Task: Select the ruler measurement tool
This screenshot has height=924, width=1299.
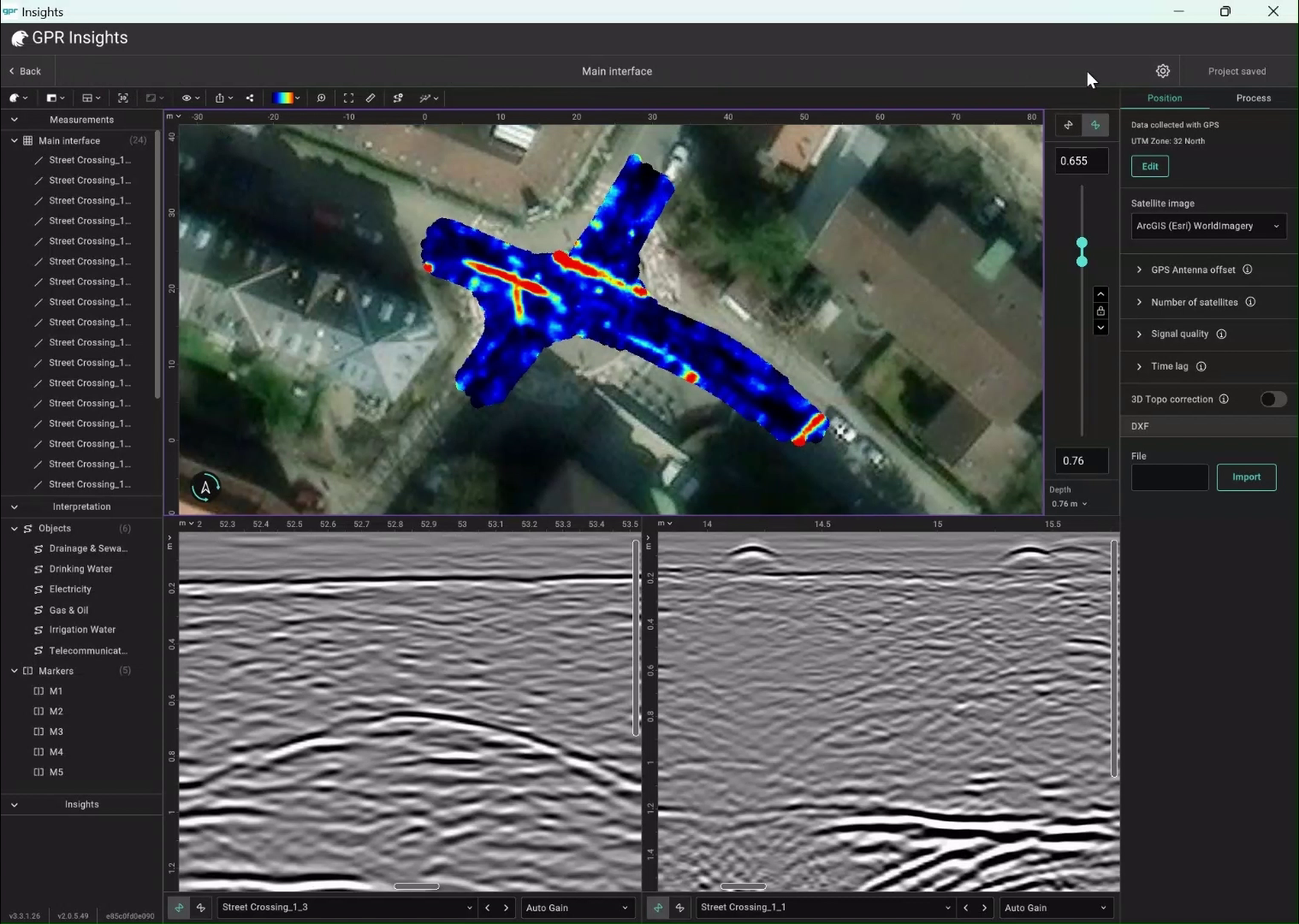Action: pyautogui.click(x=371, y=98)
